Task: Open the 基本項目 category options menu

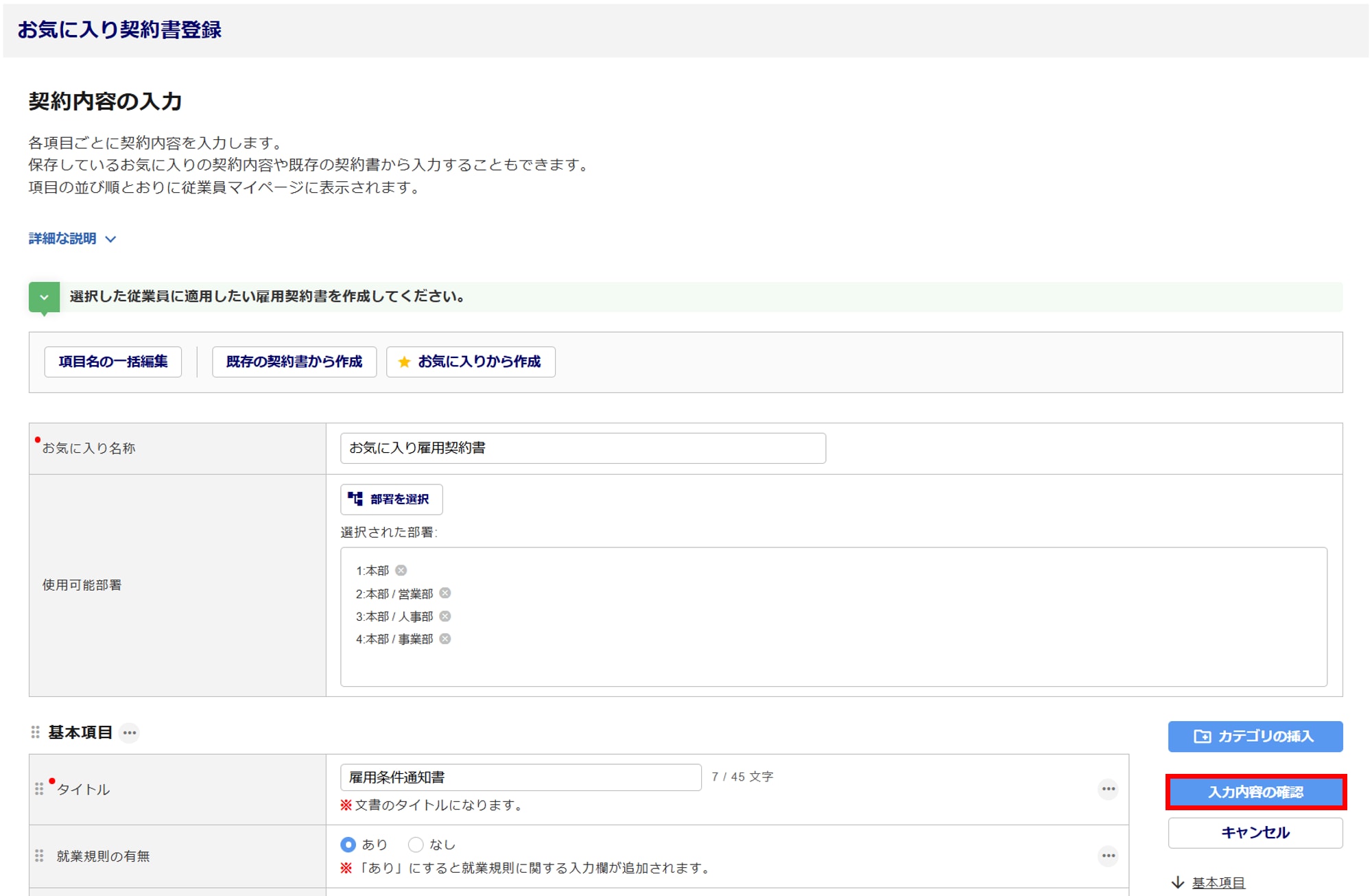Action: pos(130,733)
